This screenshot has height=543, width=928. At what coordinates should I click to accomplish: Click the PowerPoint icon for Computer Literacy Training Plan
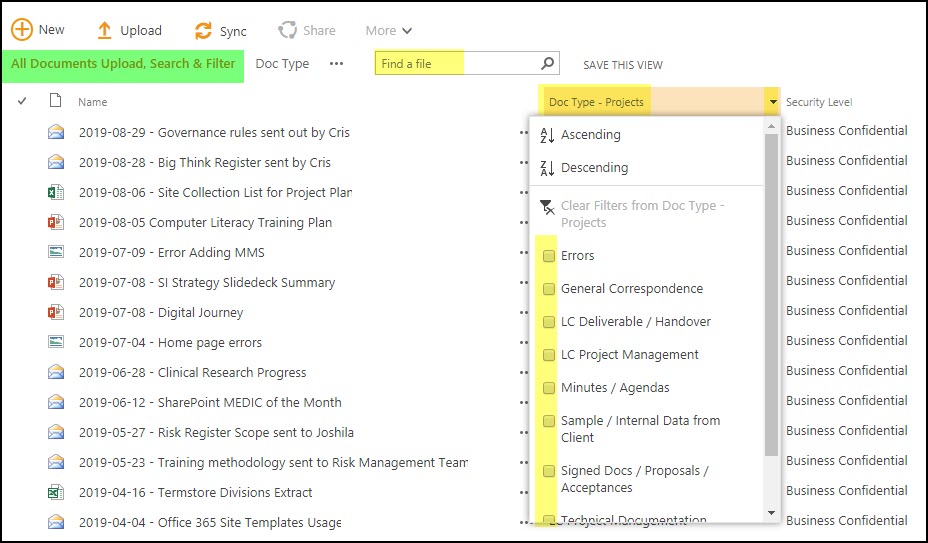pos(56,222)
